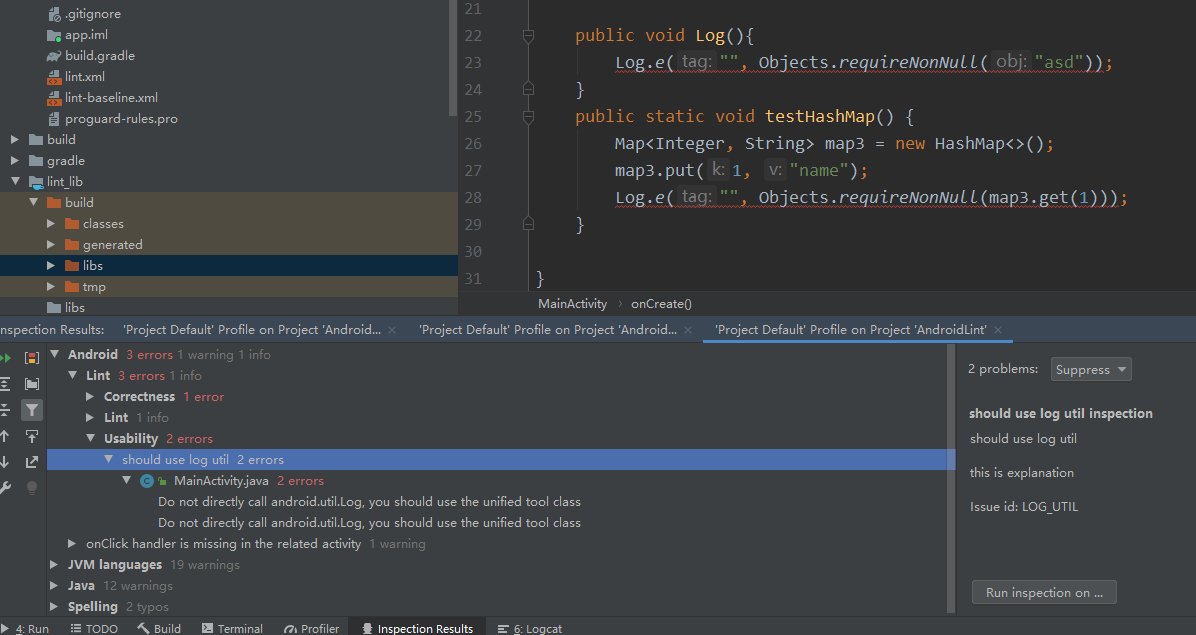Screen dimensions: 1196x635
Task: Toggle the Filter icon in inspection panel
Action: click(33, 409)
